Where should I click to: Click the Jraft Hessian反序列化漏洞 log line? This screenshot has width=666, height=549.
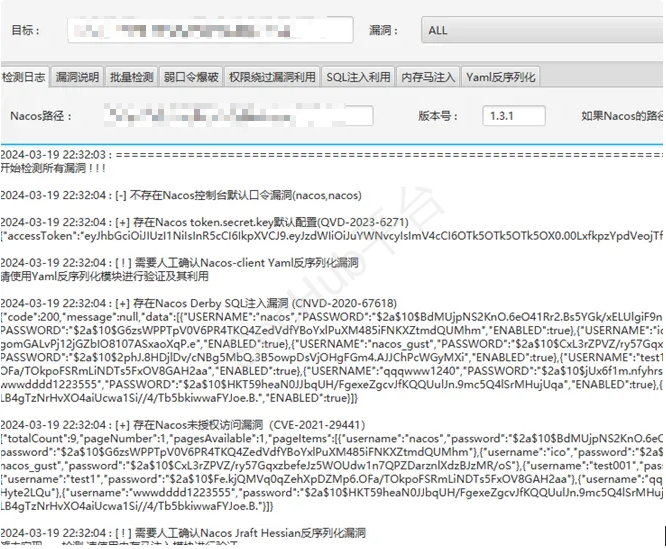click(x=250, y=531)
